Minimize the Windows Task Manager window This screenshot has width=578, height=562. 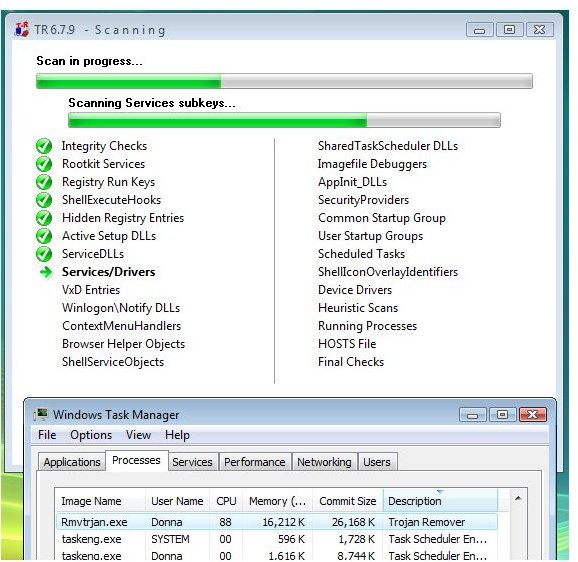pyautogui.click(x=473, y=415)
